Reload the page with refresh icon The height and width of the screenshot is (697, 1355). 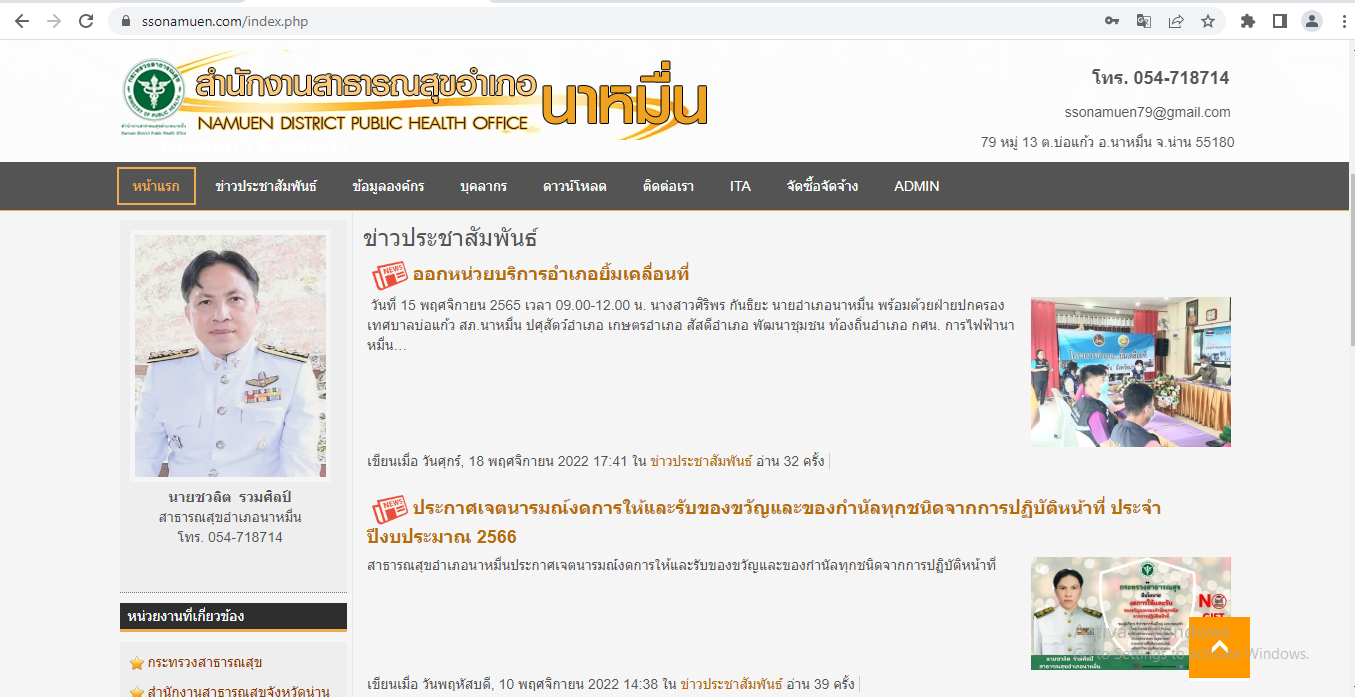pyautogui.click(x=86, y=21)
